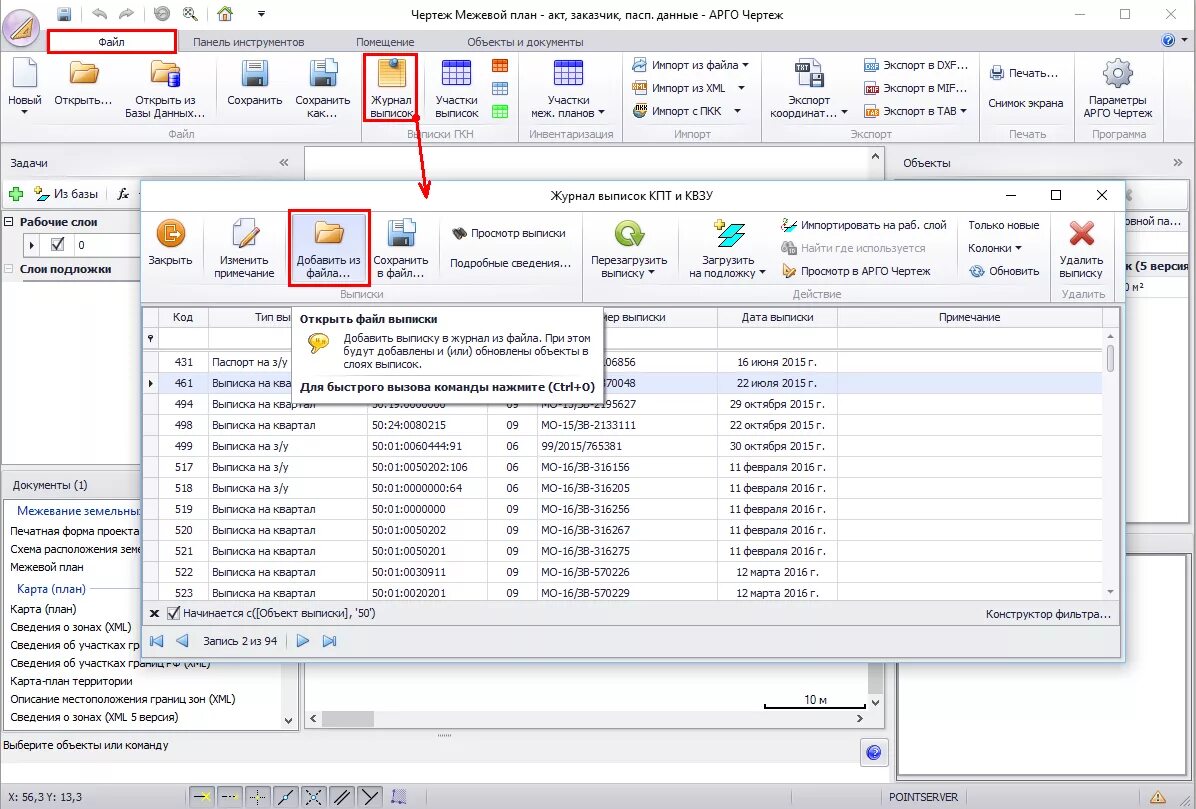Click home icon in quick access toolbar
Image resolution: width=1196 pixels, height=809 pixels.
pyautogui.click(x=224, y=14)
